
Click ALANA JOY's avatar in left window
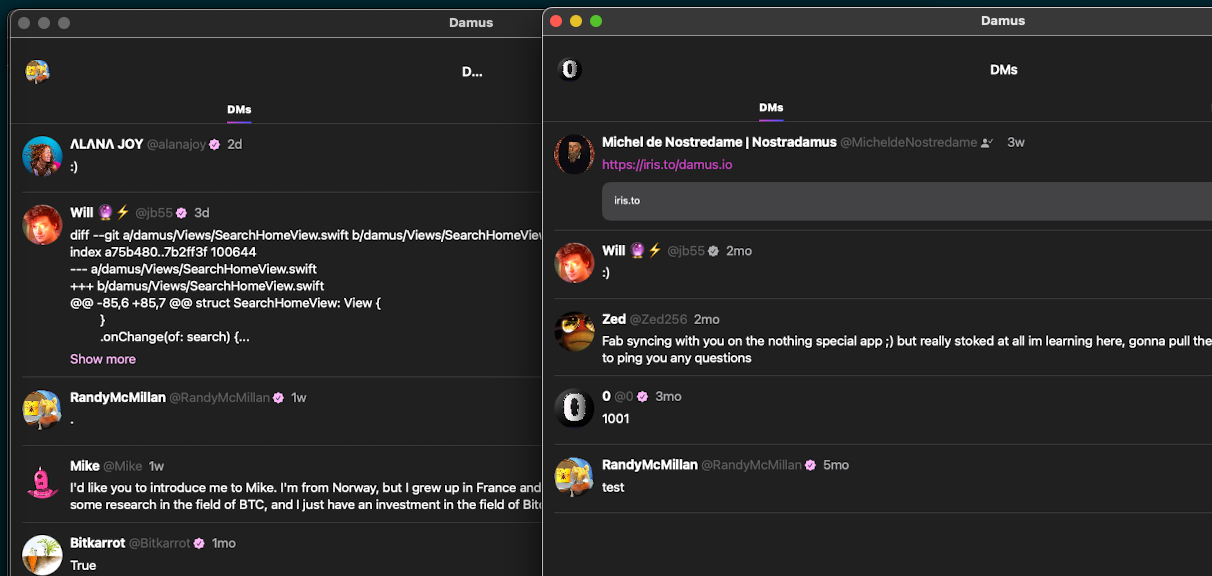[x=42, y=156]
